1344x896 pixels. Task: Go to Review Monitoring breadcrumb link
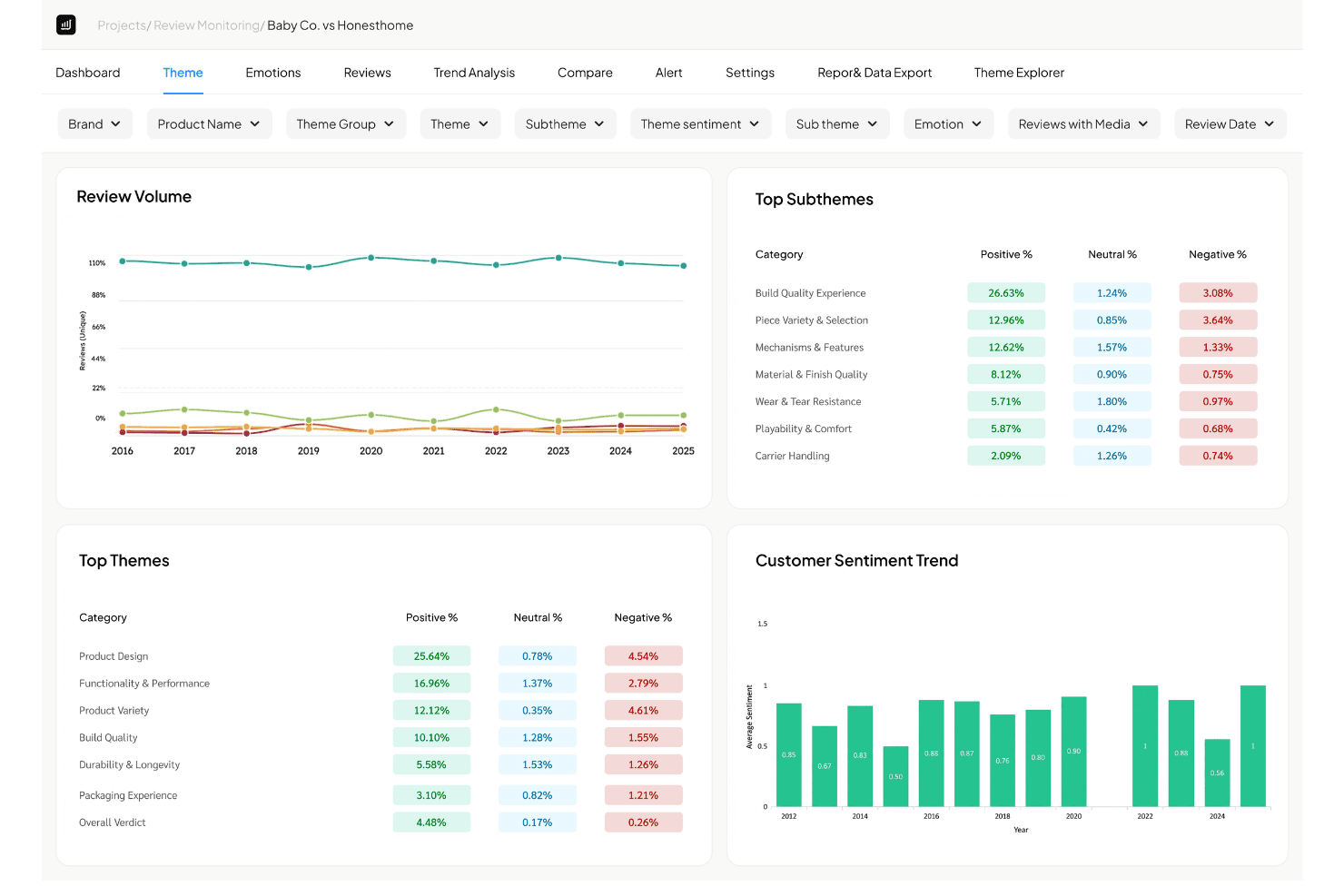[x=207, y=25]
